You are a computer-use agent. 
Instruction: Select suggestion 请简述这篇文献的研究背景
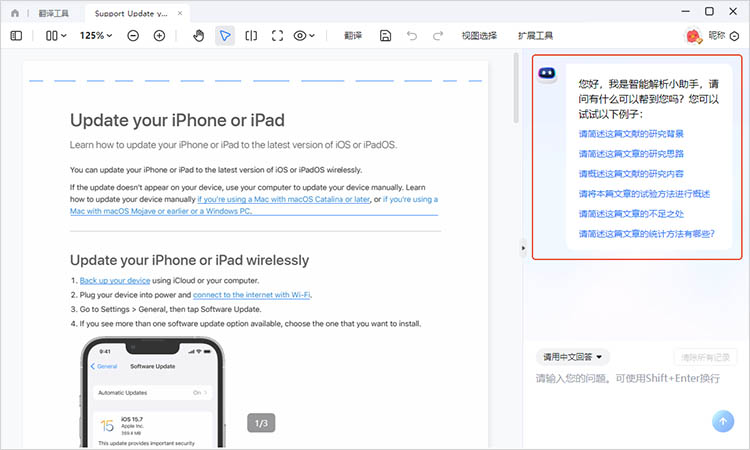point(631,133)
